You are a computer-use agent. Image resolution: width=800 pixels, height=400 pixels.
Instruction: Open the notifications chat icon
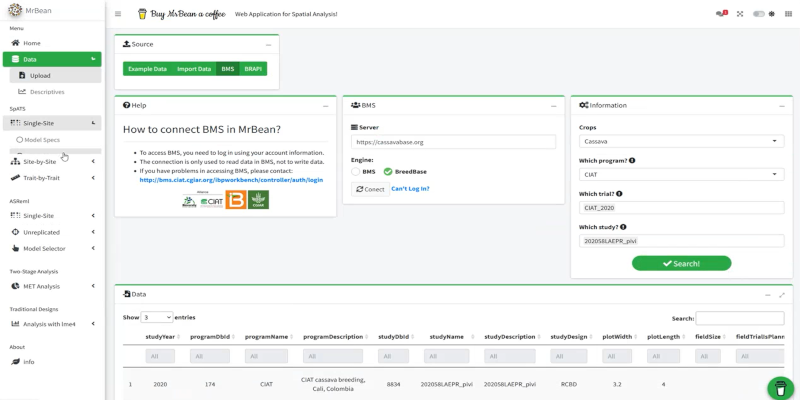click(721, 14)
